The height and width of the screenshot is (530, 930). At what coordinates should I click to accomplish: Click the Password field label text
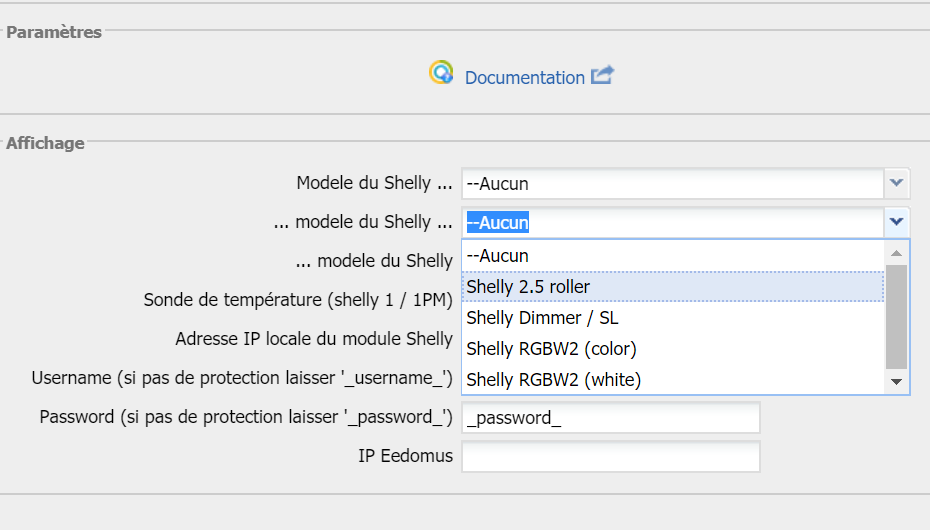tap(246, 417)
